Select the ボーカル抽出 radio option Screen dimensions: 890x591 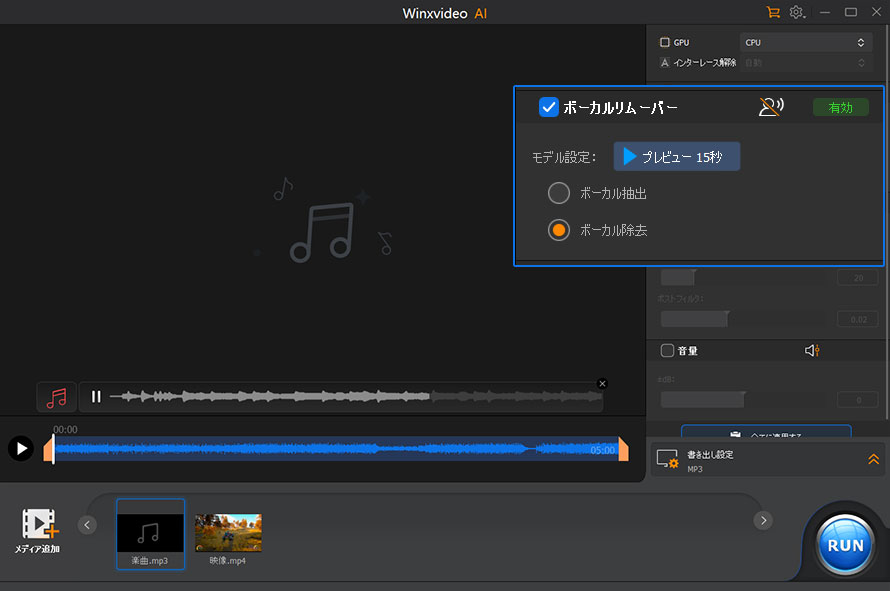(x=559, y=193)
